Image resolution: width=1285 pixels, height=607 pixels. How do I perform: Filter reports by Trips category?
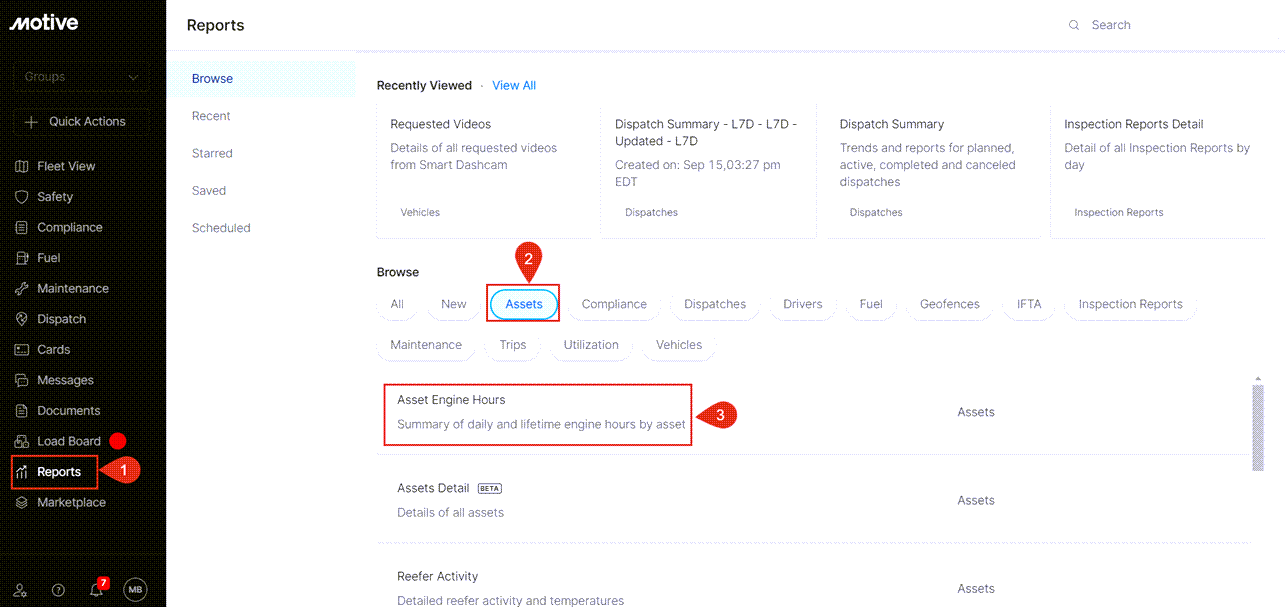click(x=513, y=345)
